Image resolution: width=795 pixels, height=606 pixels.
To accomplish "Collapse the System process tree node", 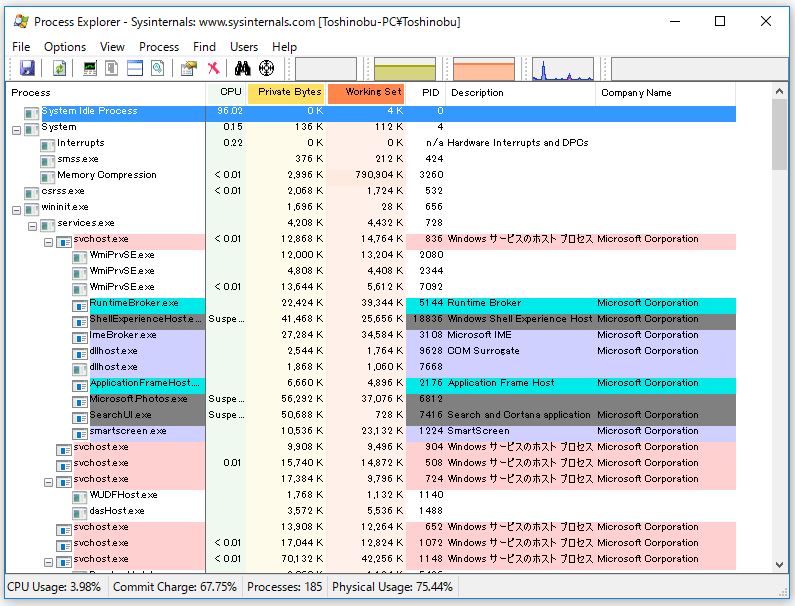I will [16, 130].
